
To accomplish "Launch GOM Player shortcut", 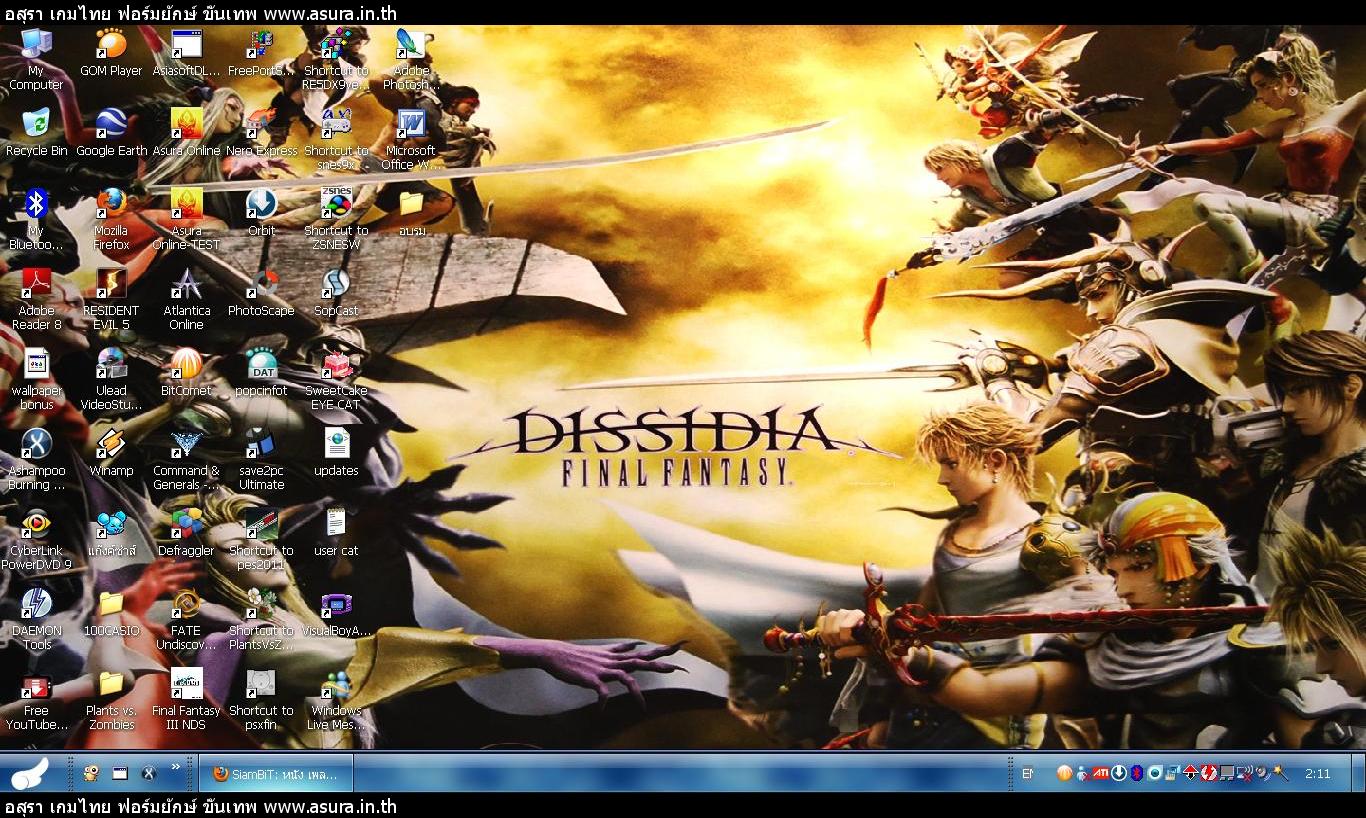I will pyautogui.click(x=111, y=53).
